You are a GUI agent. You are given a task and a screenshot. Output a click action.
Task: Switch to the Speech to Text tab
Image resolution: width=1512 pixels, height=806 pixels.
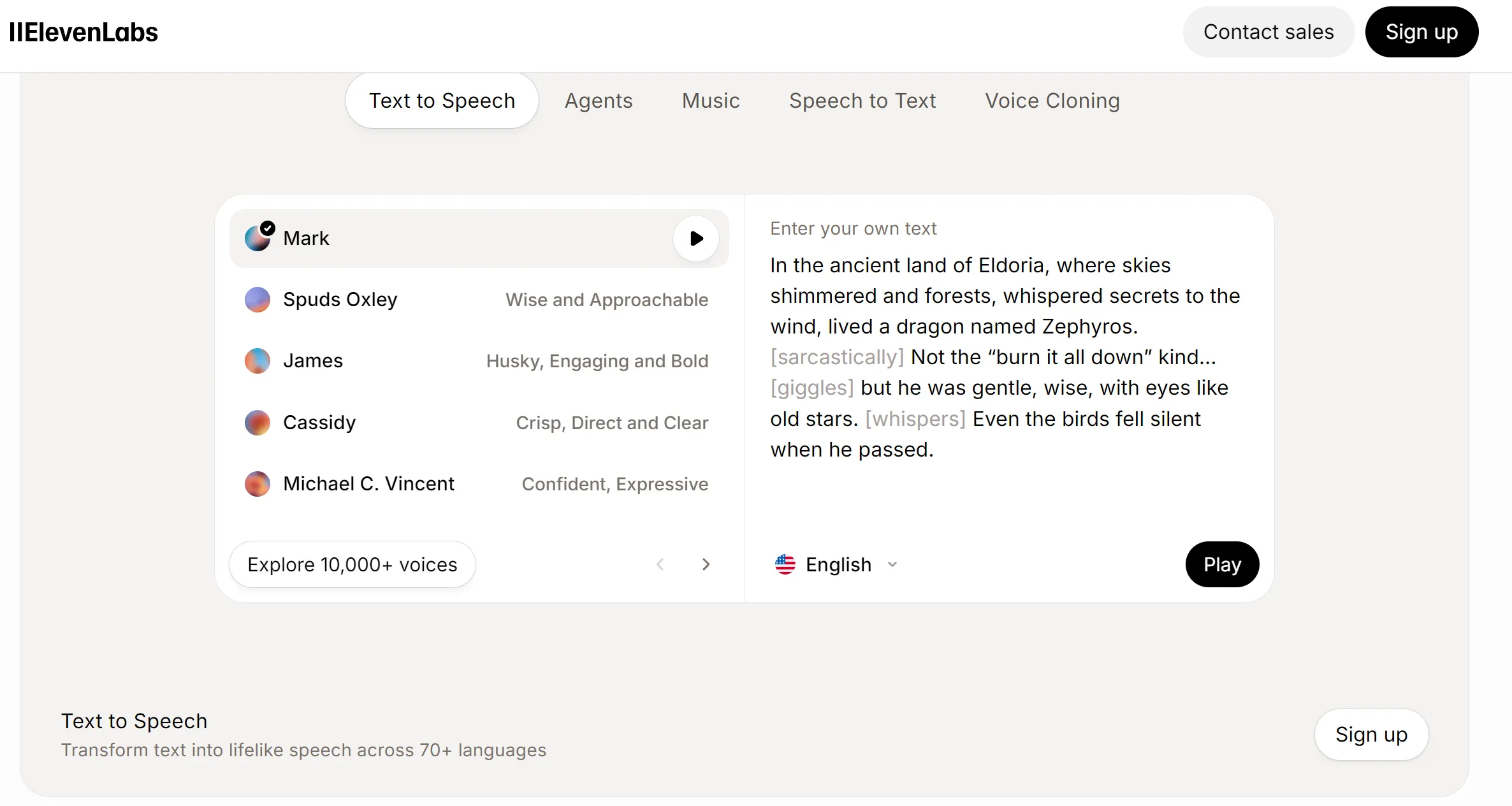pyautogui.click(x=862, y=100)
